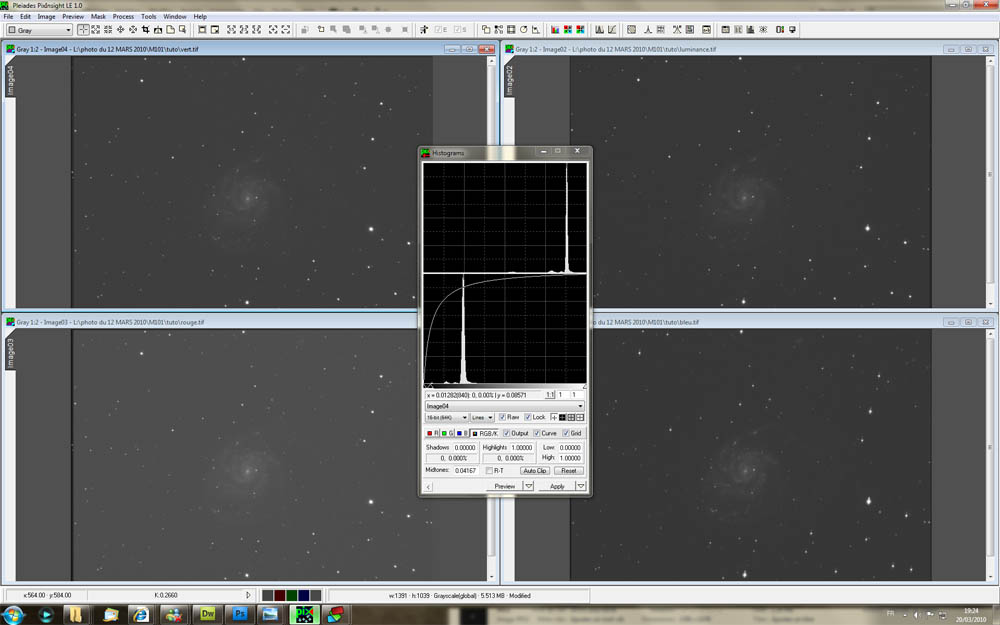Expand the Gray channel dropdown in toolbar
Viewport: 1000px width, 625px height.
38,30
